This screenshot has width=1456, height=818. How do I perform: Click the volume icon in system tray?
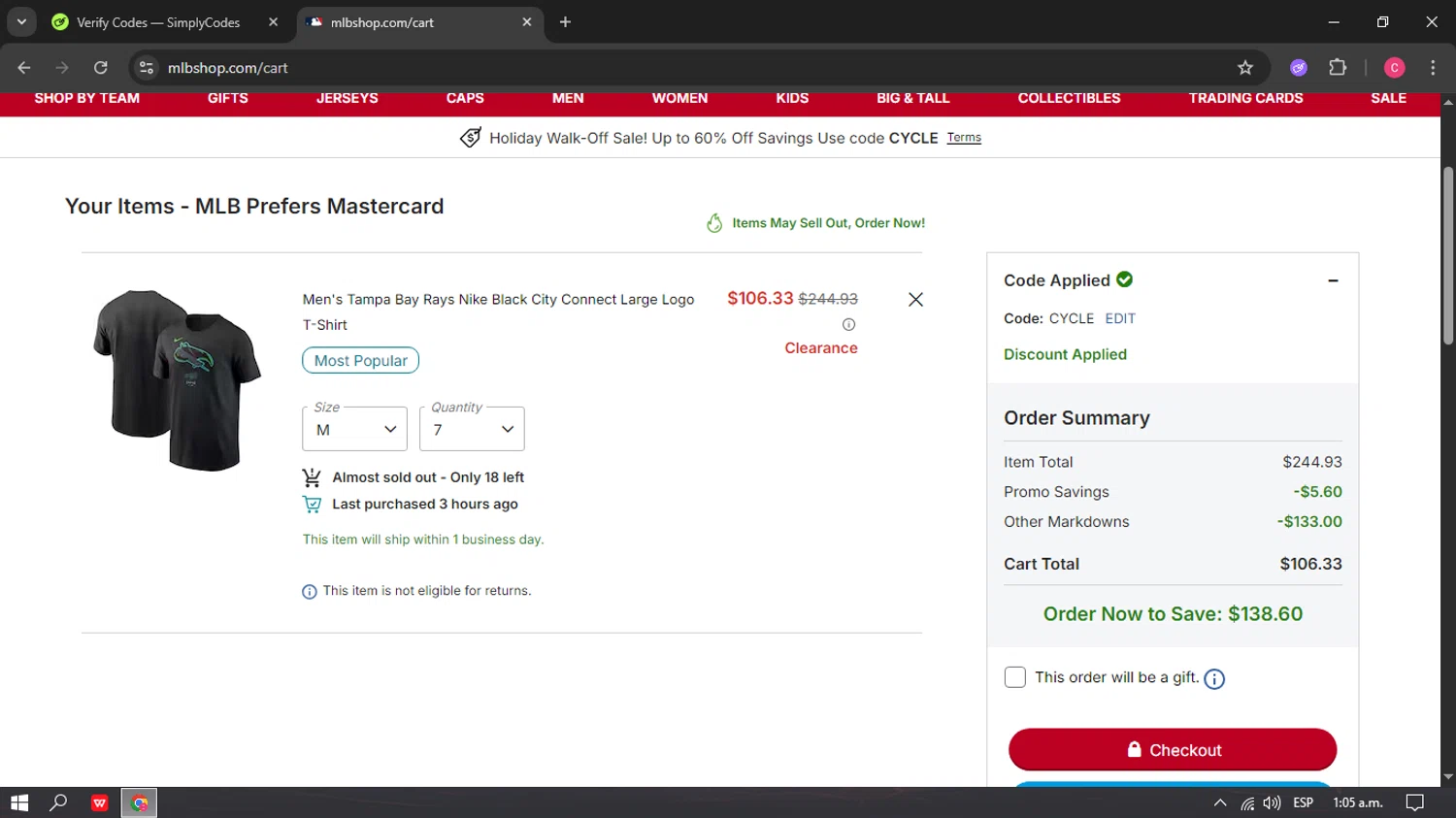pos(1273,803)
